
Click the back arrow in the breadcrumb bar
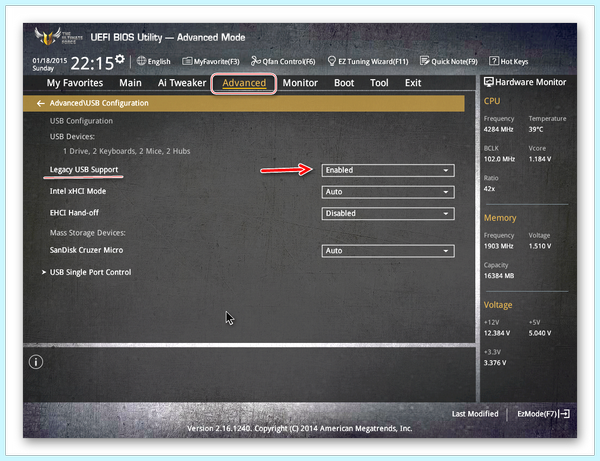[x=41, y=103]
